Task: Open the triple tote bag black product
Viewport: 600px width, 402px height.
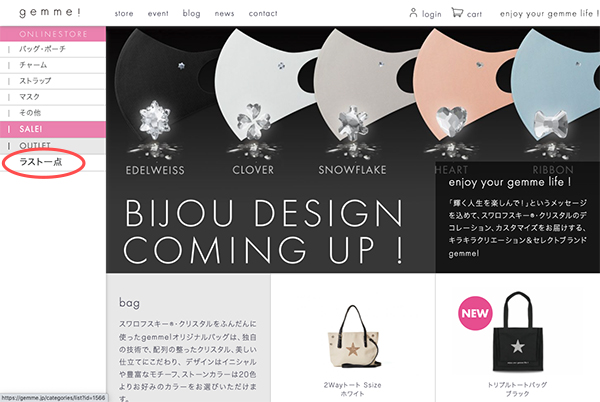Action: [517, 332]
